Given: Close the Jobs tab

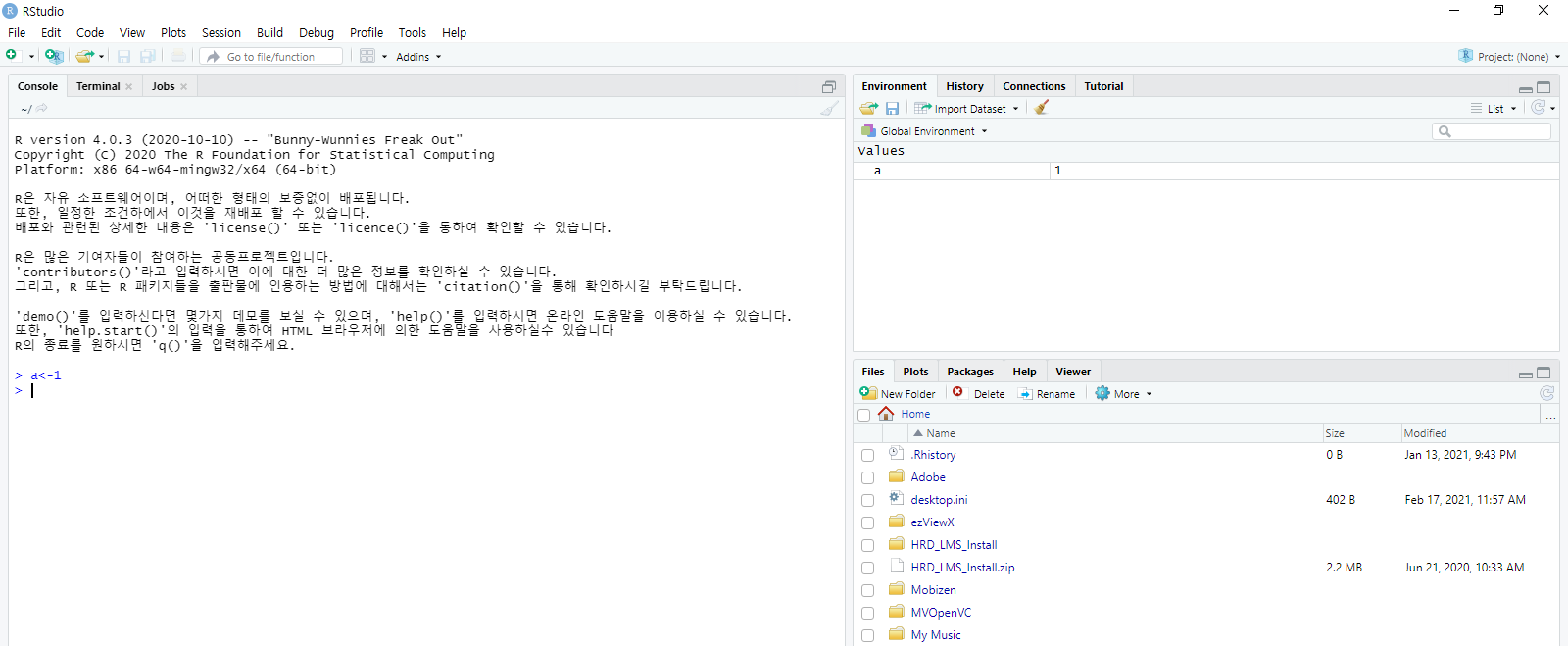Looking at the screenshot, I should [x=183, y=86].
